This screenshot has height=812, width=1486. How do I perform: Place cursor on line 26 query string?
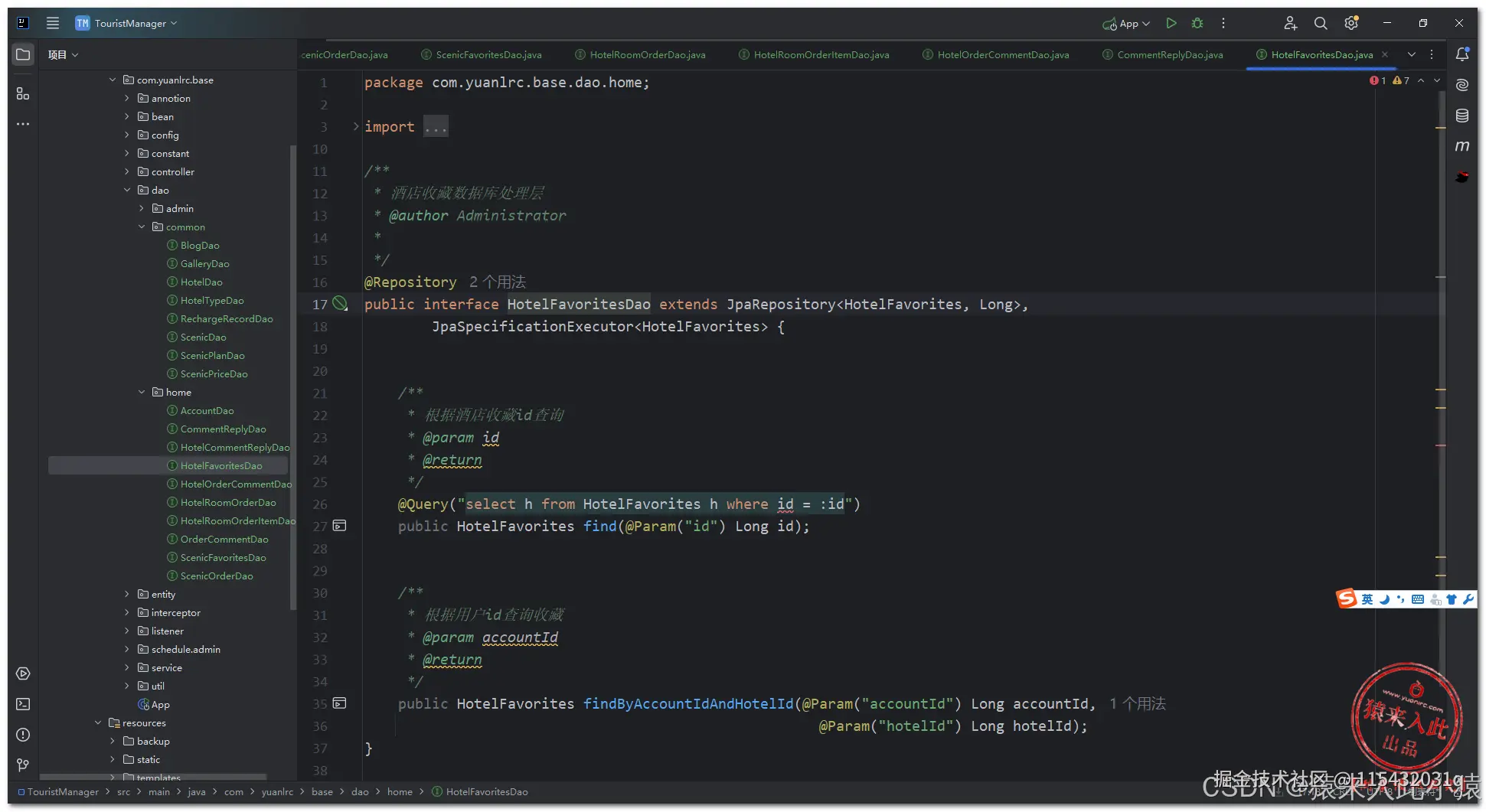(x=655, y=504)
